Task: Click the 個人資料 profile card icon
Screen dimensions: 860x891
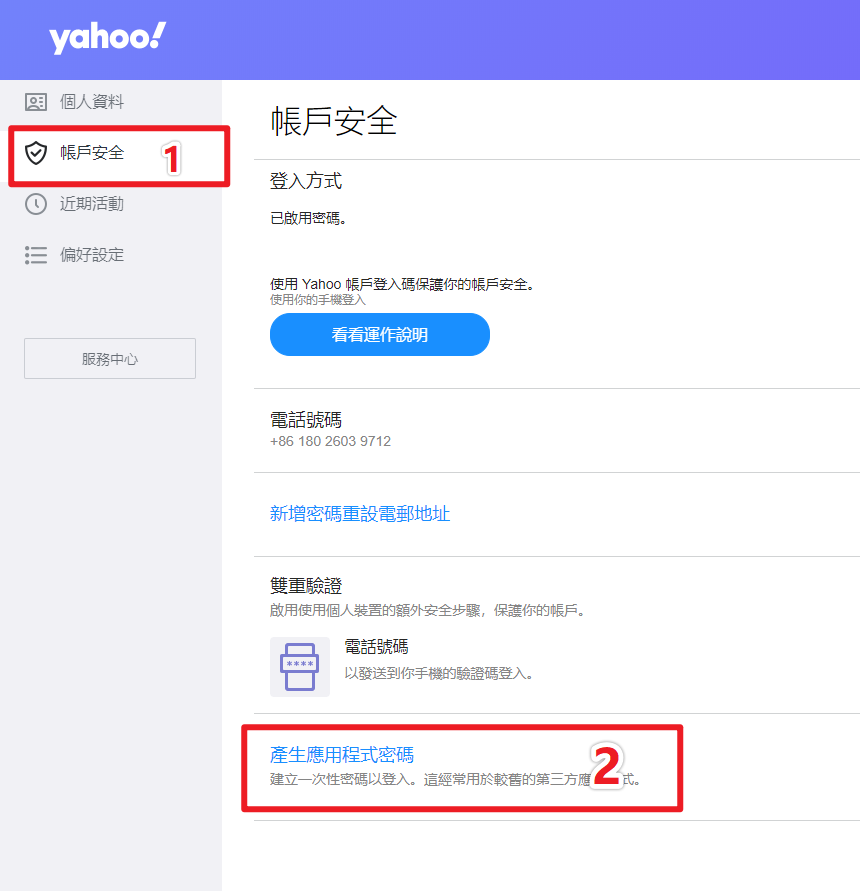Action: 36,102
